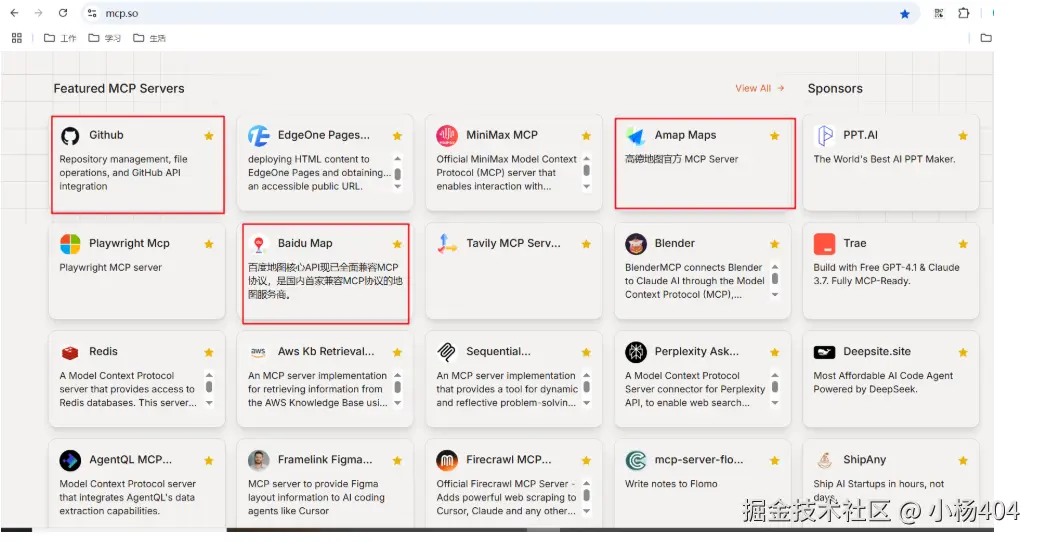Click the Redis description scrollbar thumb
The width and height of the screenshot is (1037, 542).
pyautogui.click(x=209, y=387)
